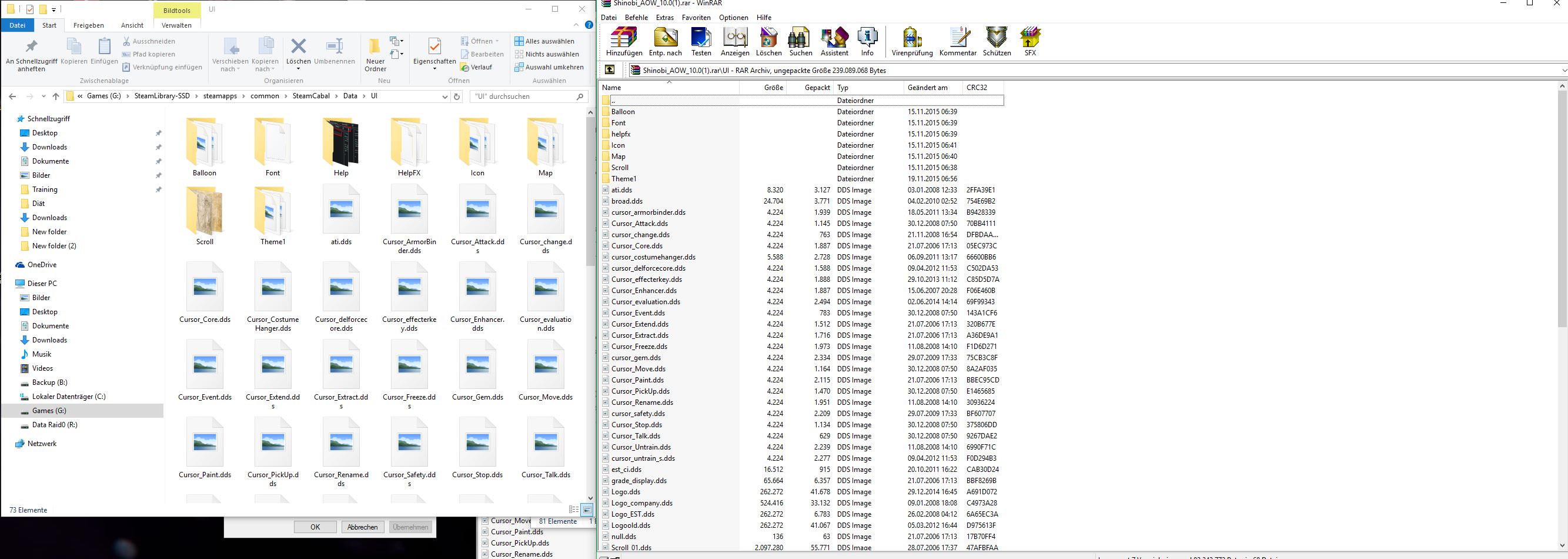Expand the Öffnen dropdown arrow in ribbon
This screenshot has height=559, width=1568.
point(497,41)
